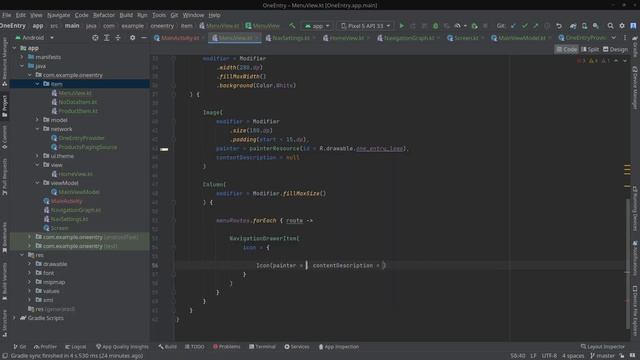
Task: Open the Navigate menu
Action: [58, 15]
